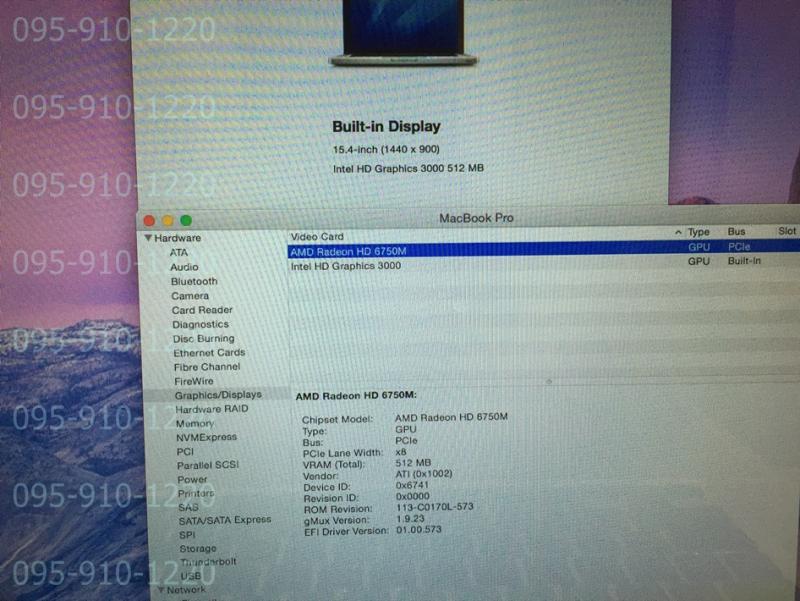Collapse the Hardware tree section
The image size is (800, 601).
[x=148, y=238]
